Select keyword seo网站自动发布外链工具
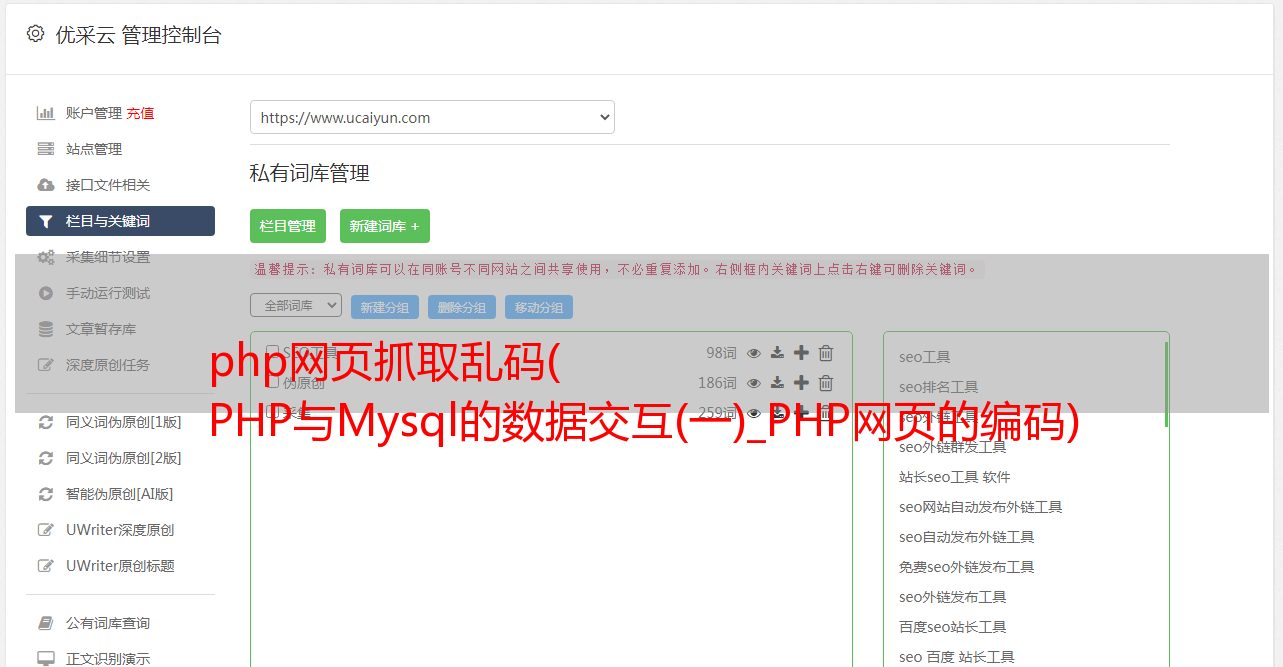Viewport: 1283px width, 667px height. tap(981, 507)
